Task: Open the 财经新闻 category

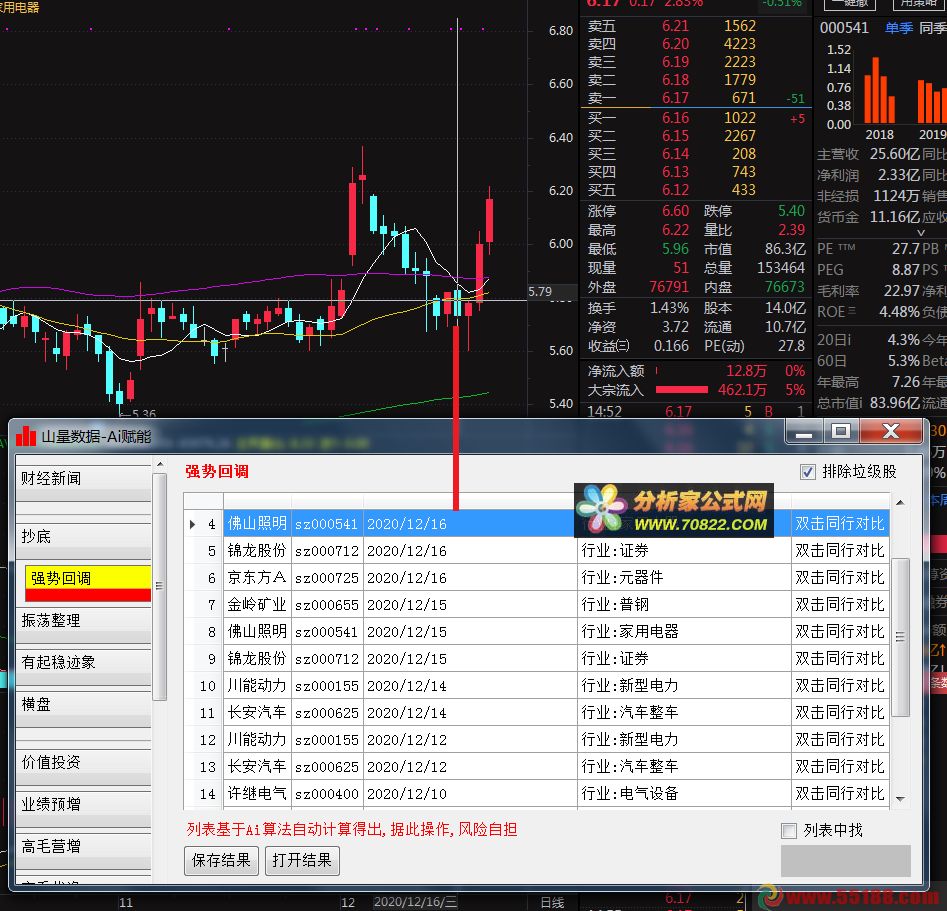Action: point(83,483)
